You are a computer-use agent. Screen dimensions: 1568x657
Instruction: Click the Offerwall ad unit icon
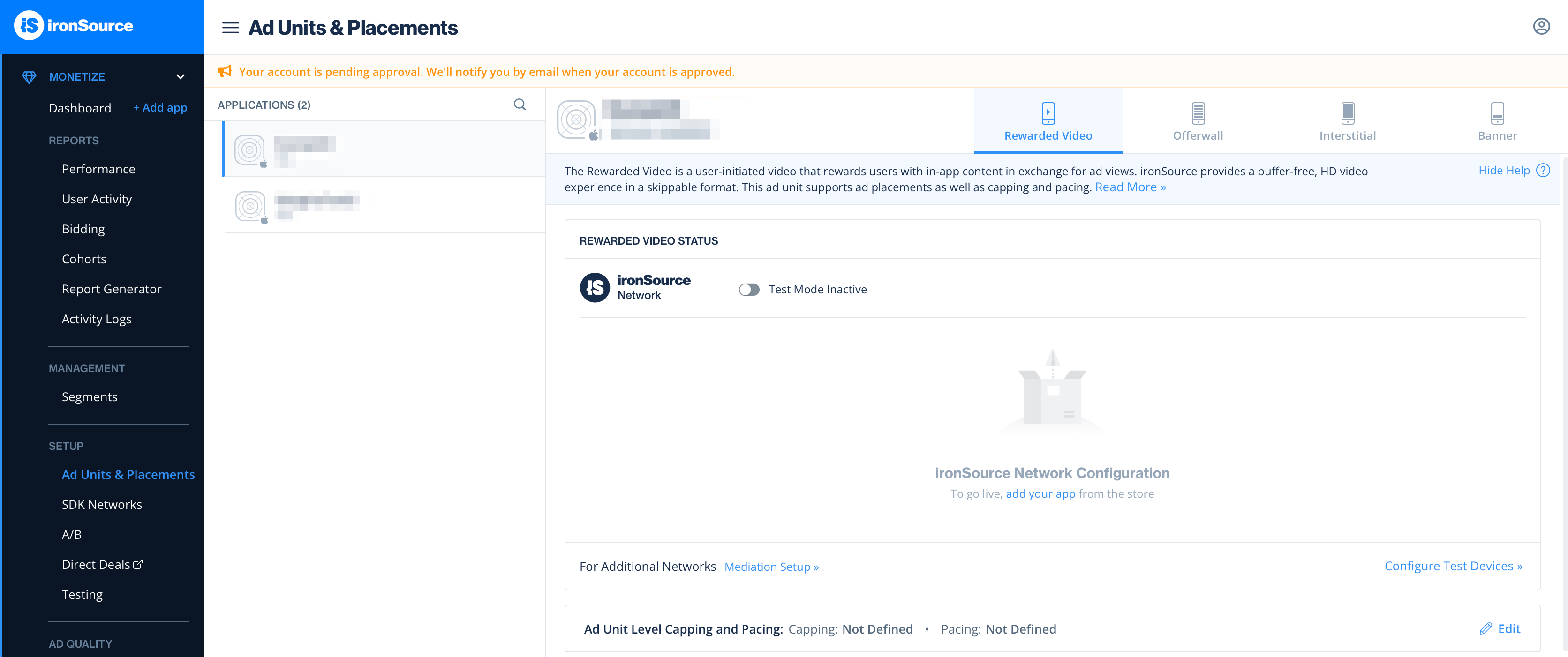[x=1197, y=113]
